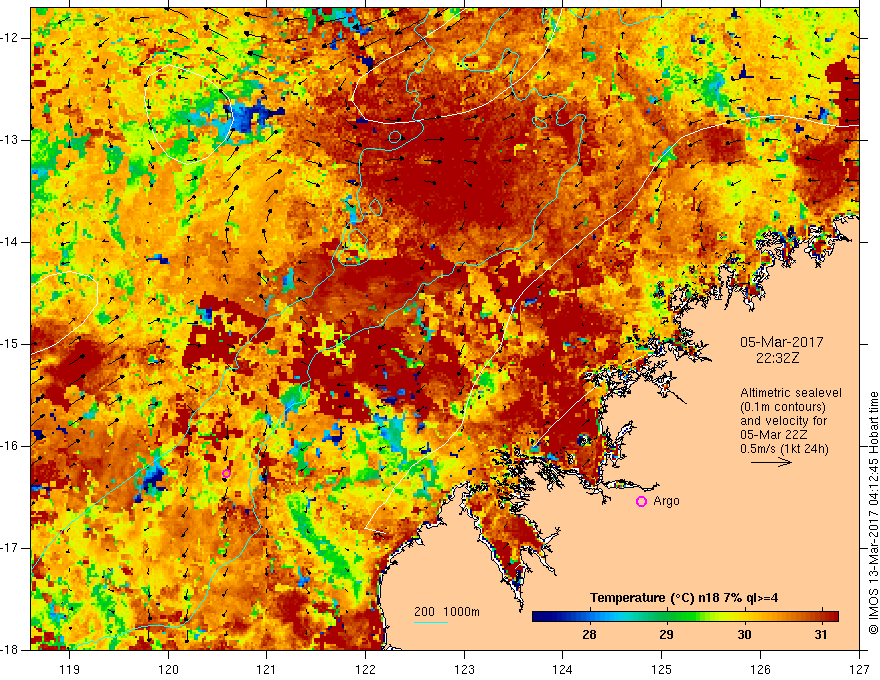Click the longitude axis label 123
This screenshot has width=880, height=680.
(x=464, y=669)
